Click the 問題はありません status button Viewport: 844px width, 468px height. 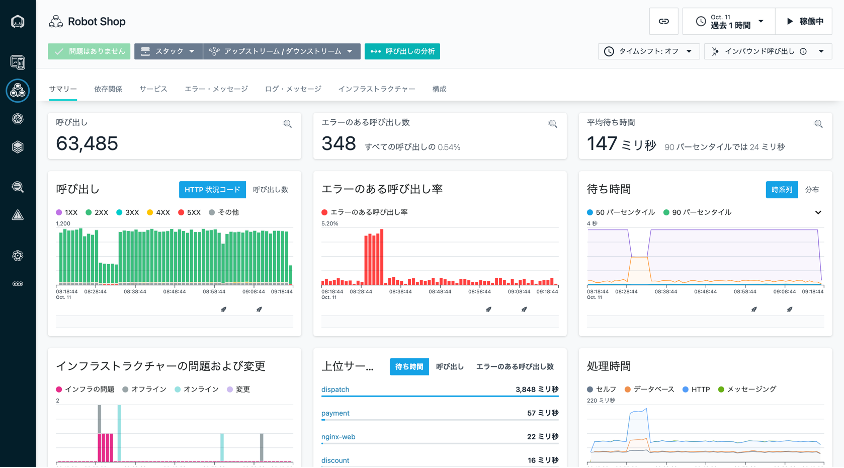point(89,51)
